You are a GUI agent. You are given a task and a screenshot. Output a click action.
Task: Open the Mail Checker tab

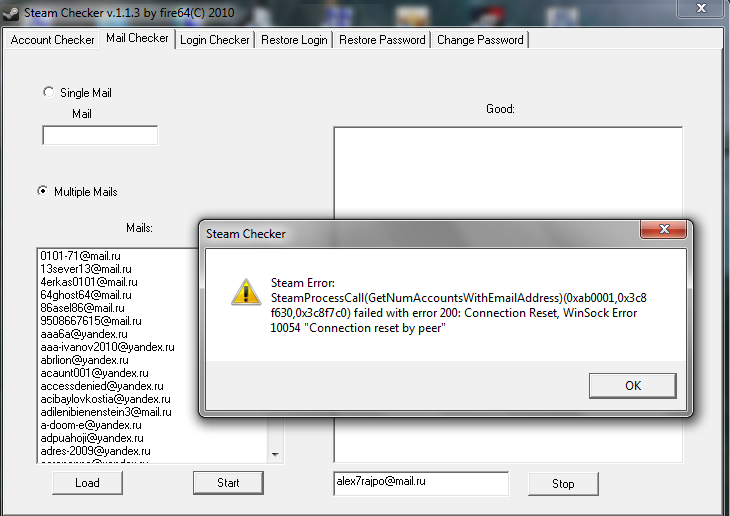(x=137, y=38)
